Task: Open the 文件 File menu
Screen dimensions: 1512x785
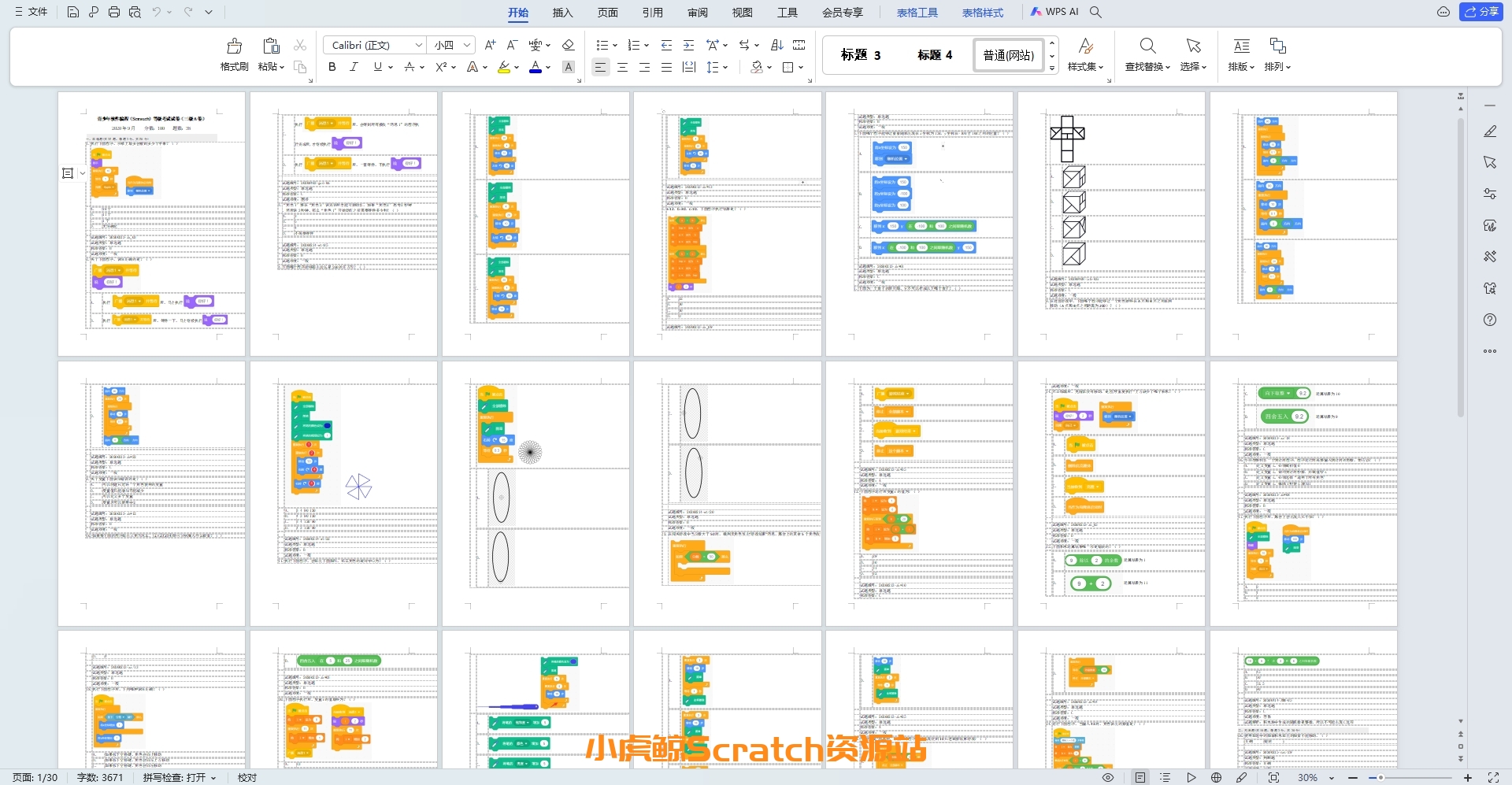Action: tap(31, 12)
